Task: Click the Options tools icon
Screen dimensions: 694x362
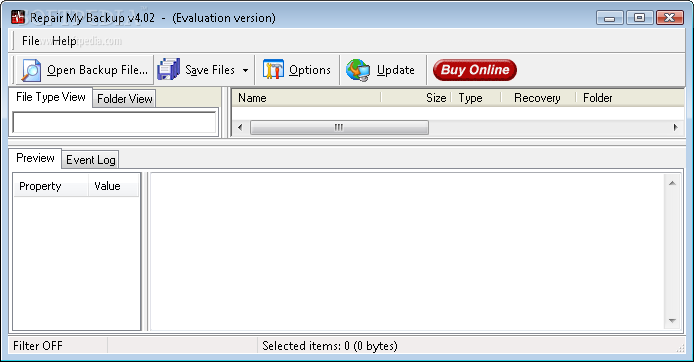Action: coord(273,69)
